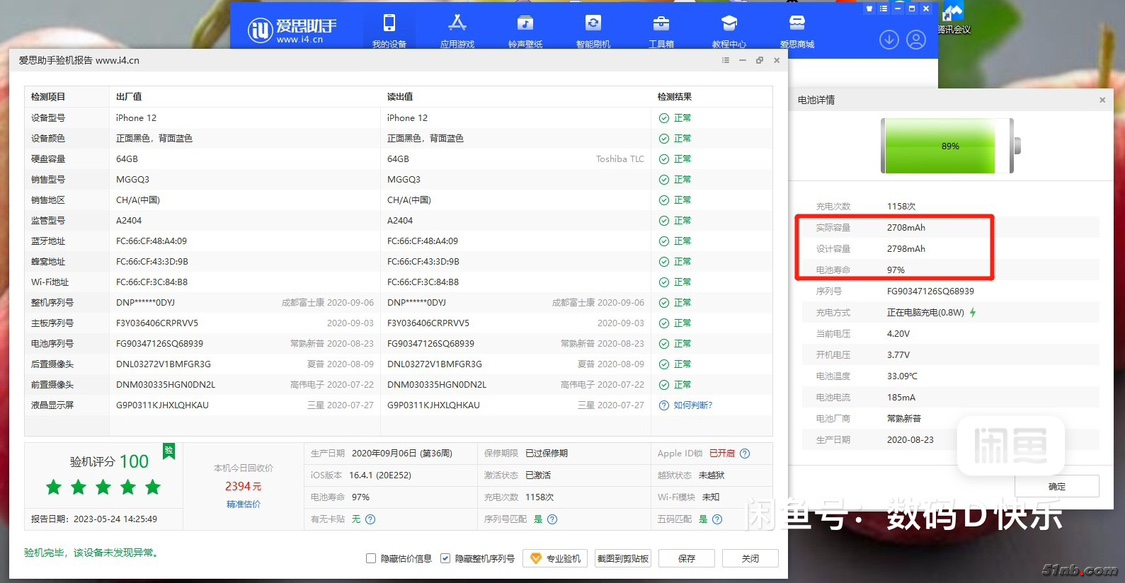Viewport: 1125px width, 583px height.
Task: Go to 智能刷机 smart flash
Action: coord(593,29)
